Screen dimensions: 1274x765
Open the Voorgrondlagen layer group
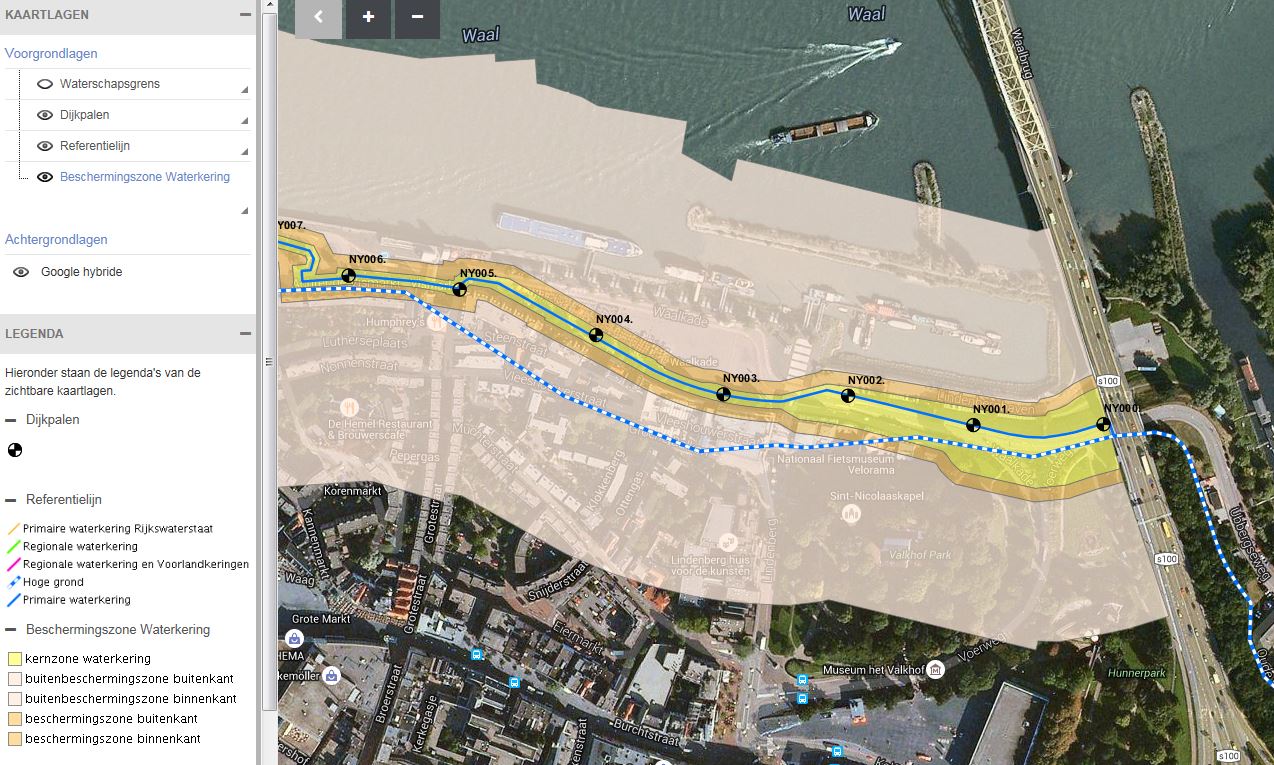tap(51, 53)
